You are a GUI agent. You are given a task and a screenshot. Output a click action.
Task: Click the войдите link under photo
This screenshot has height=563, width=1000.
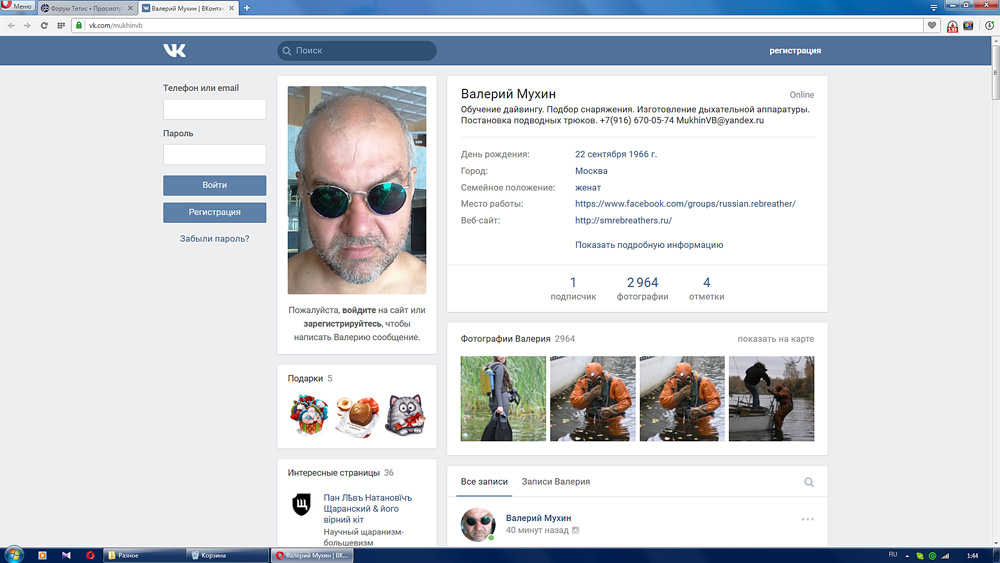[359, 310]
